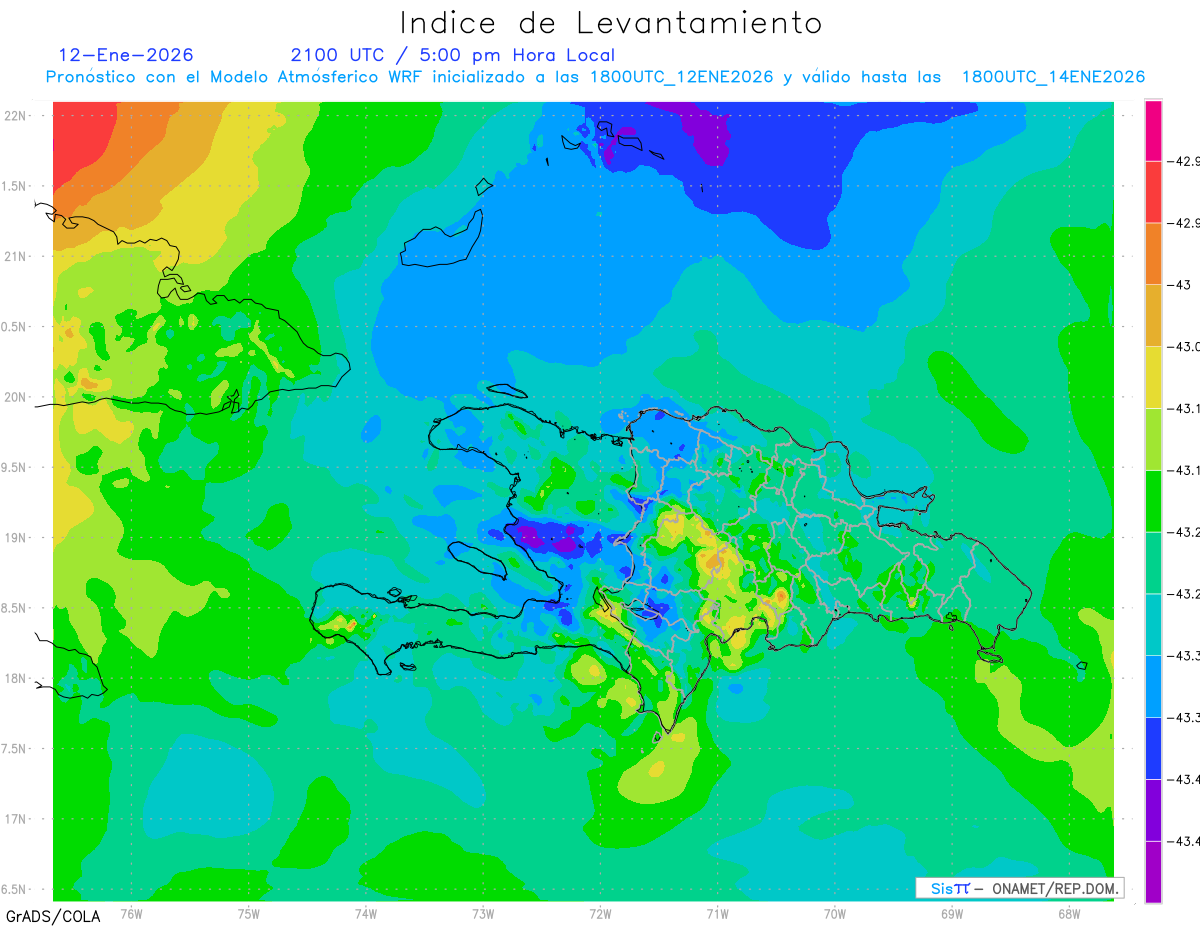This screenshot has width=1200, height=927.
Task: Click the '73W' longitude label
Action: pos(483,913)
